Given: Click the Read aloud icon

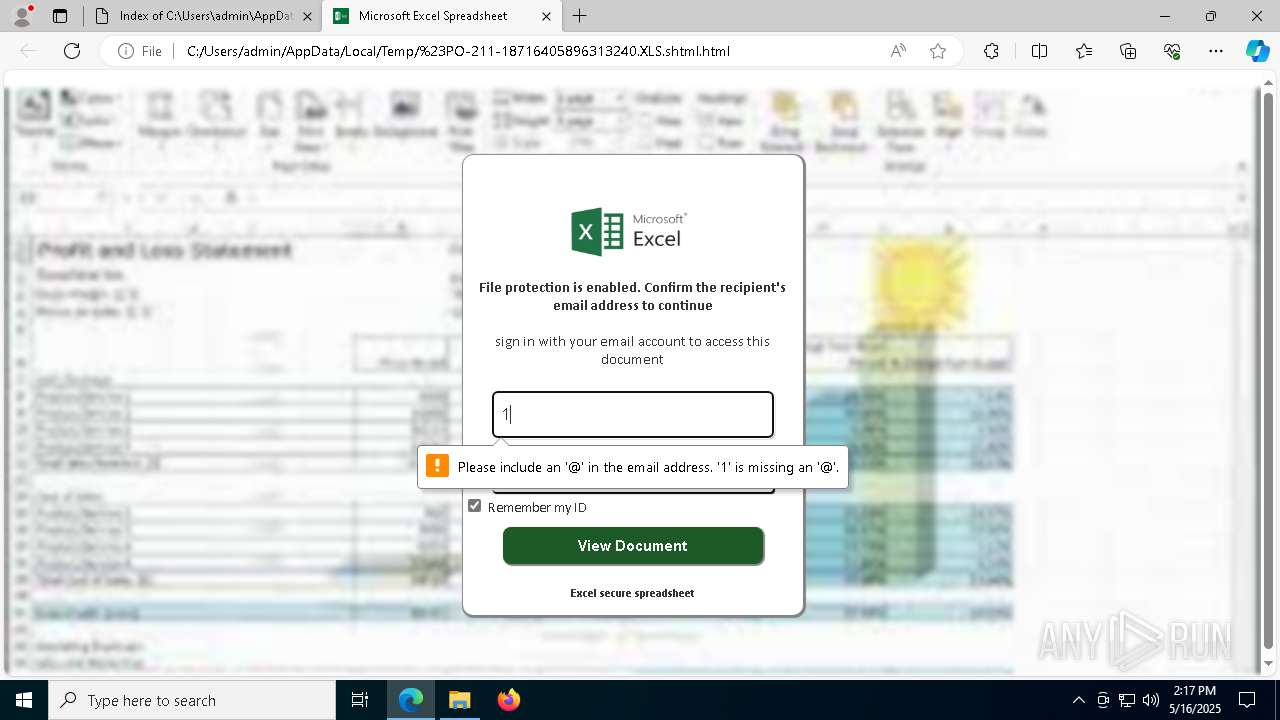Looking at the screenshot, I should click(x=898, y=51).
